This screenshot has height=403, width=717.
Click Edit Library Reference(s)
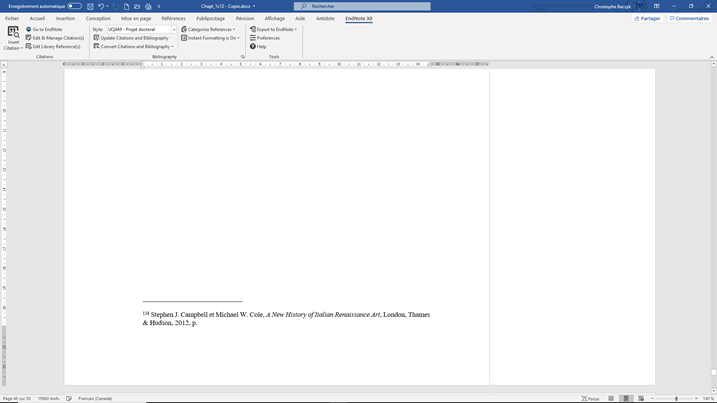click(x=53, y=47)
